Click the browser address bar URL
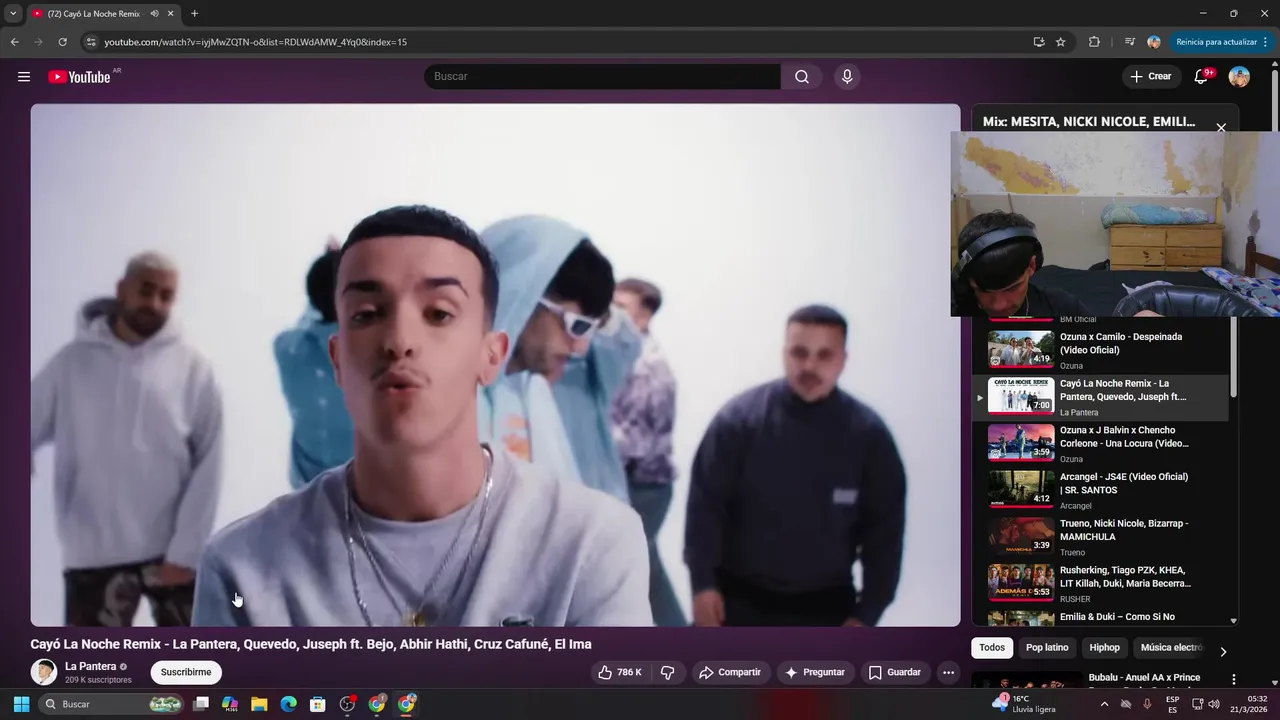The height and width of the screenshot is (720, 1280). click(255, 42)
